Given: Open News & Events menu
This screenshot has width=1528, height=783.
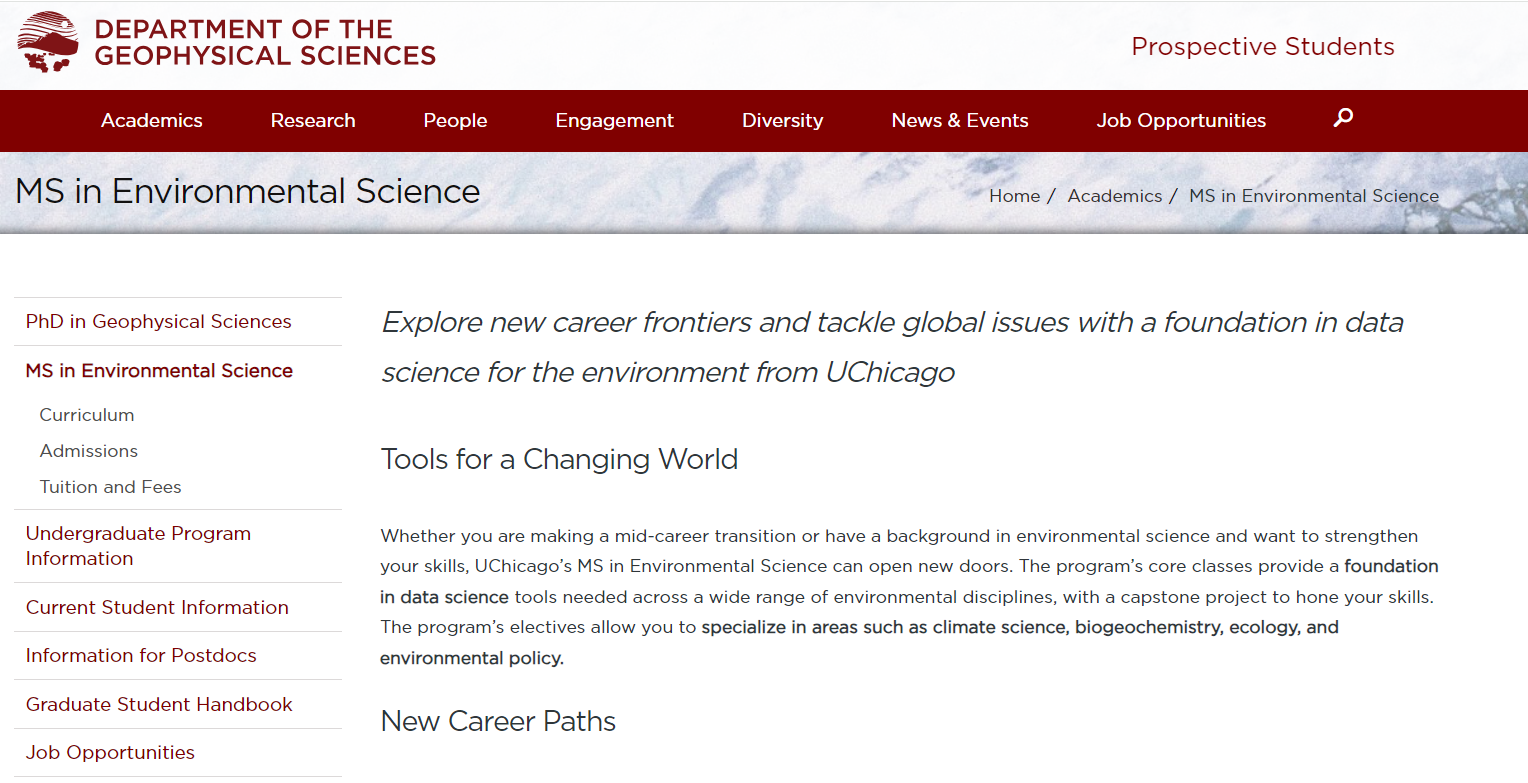Looking at the screenshot, I should click(960, 121).
